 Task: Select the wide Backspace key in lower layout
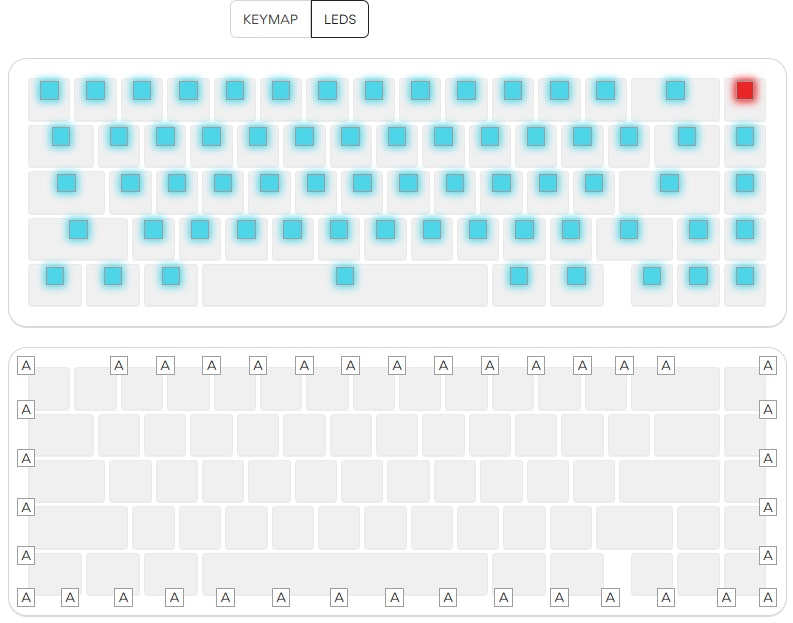(x=675, y=388)
